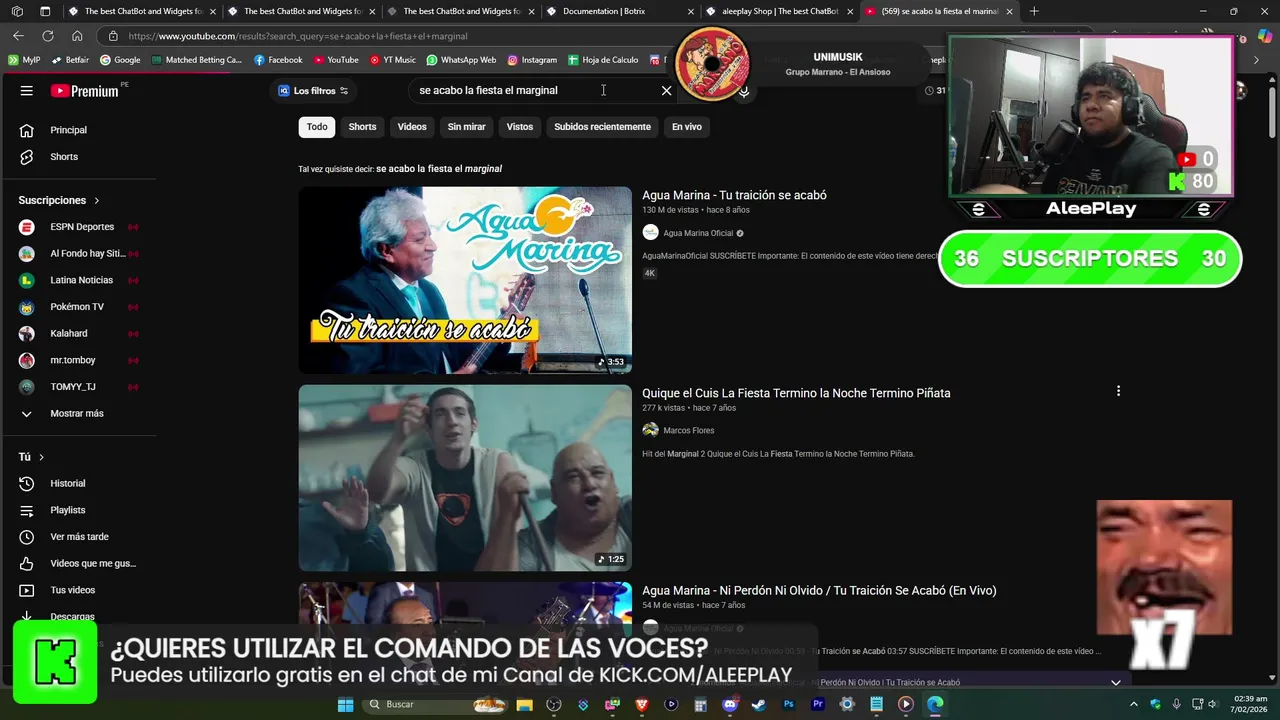This screenshot has width=1280, height=720.
Task: Open WhatsApp Web bookmark
Action: pos(461,60)
